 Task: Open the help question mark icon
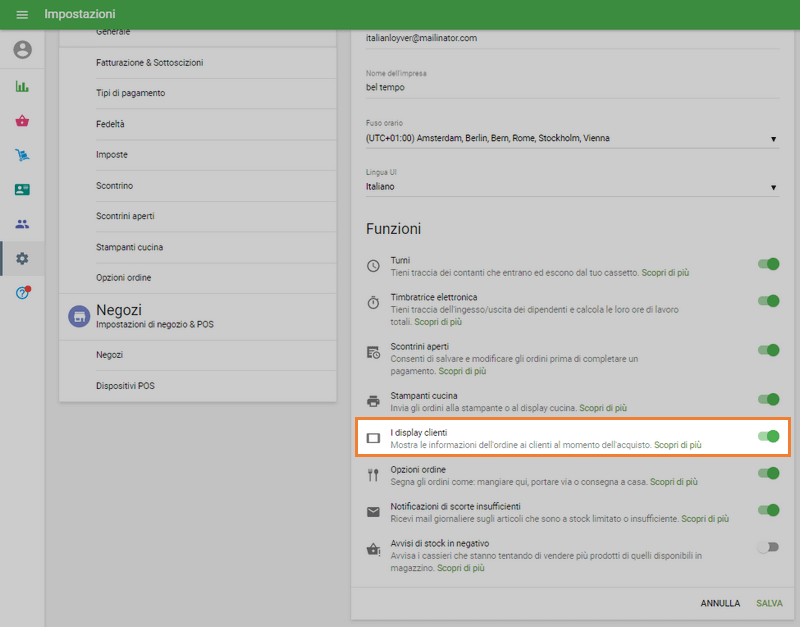(22, 293)
